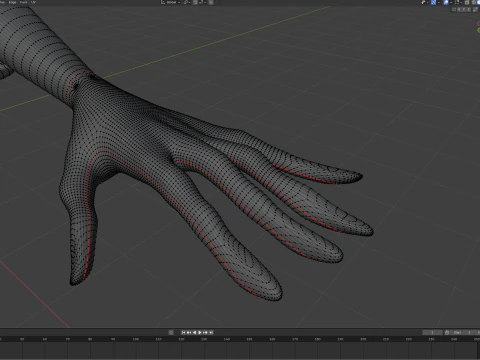Select solid viewport shading
Screen dimensions: 480x360
point(478,2)
